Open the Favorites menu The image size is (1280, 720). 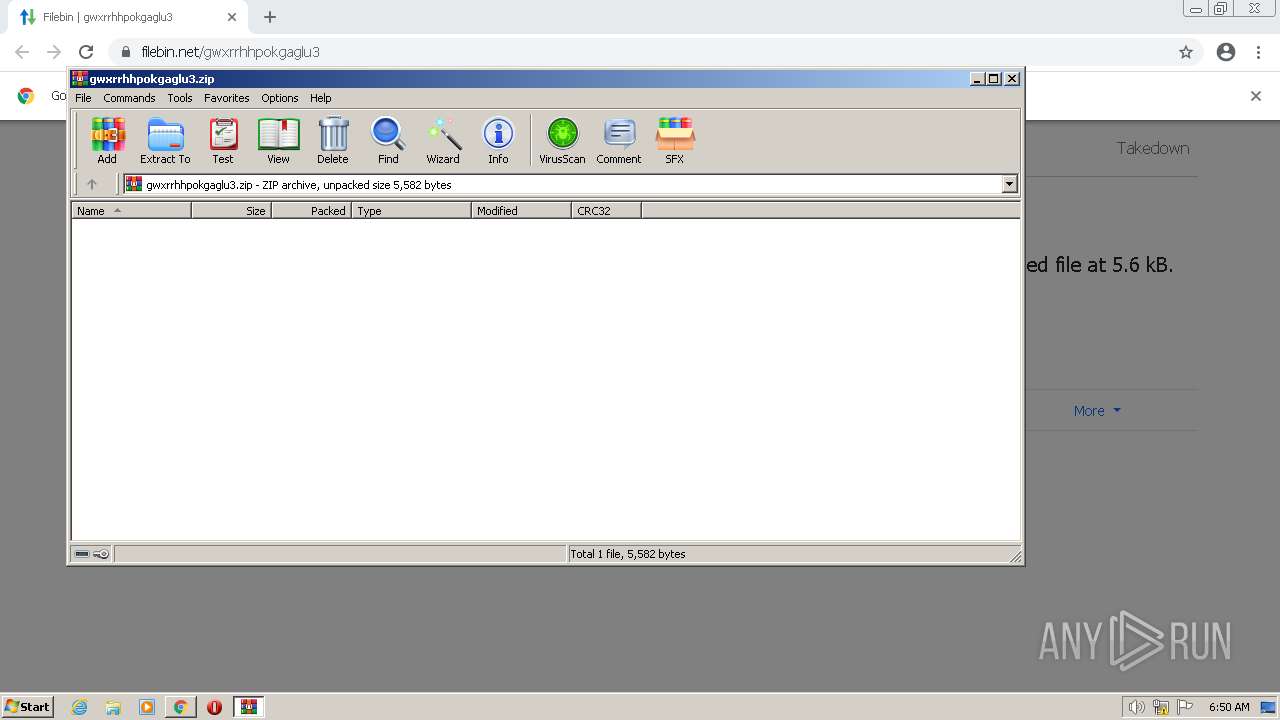227,98
